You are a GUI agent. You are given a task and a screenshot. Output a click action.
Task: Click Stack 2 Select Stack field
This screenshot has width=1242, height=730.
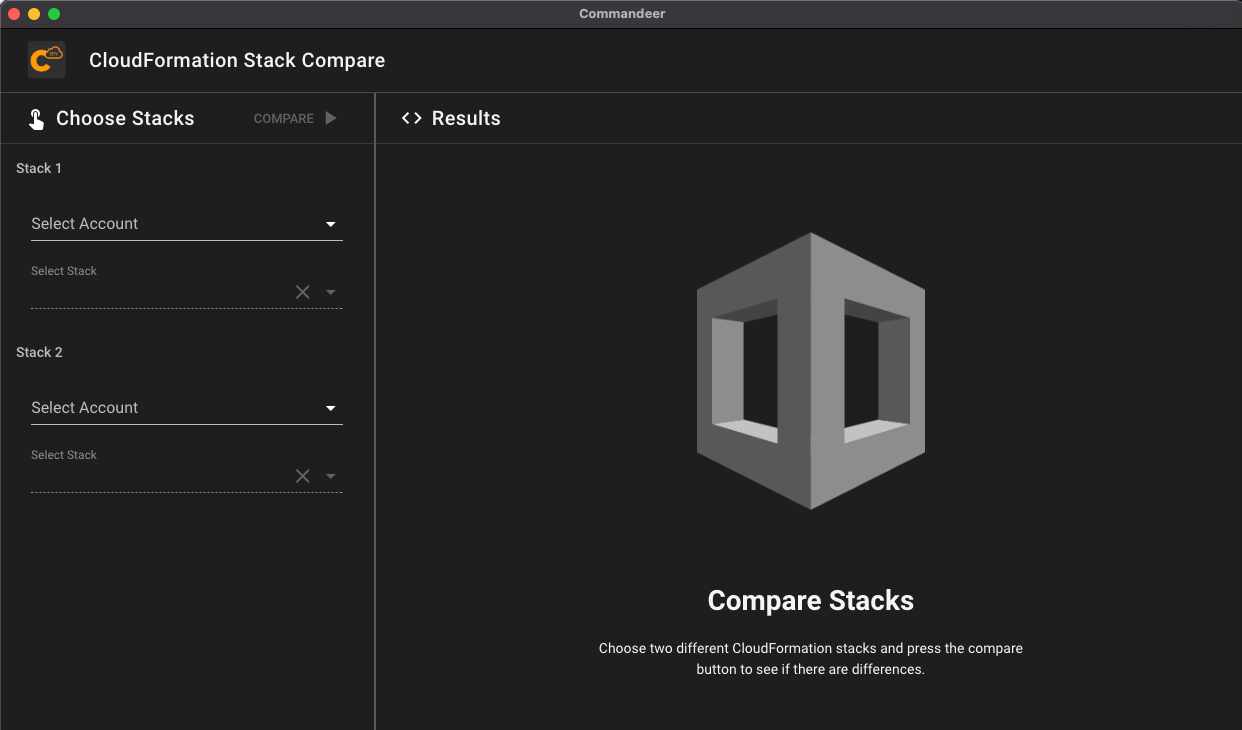187,469
